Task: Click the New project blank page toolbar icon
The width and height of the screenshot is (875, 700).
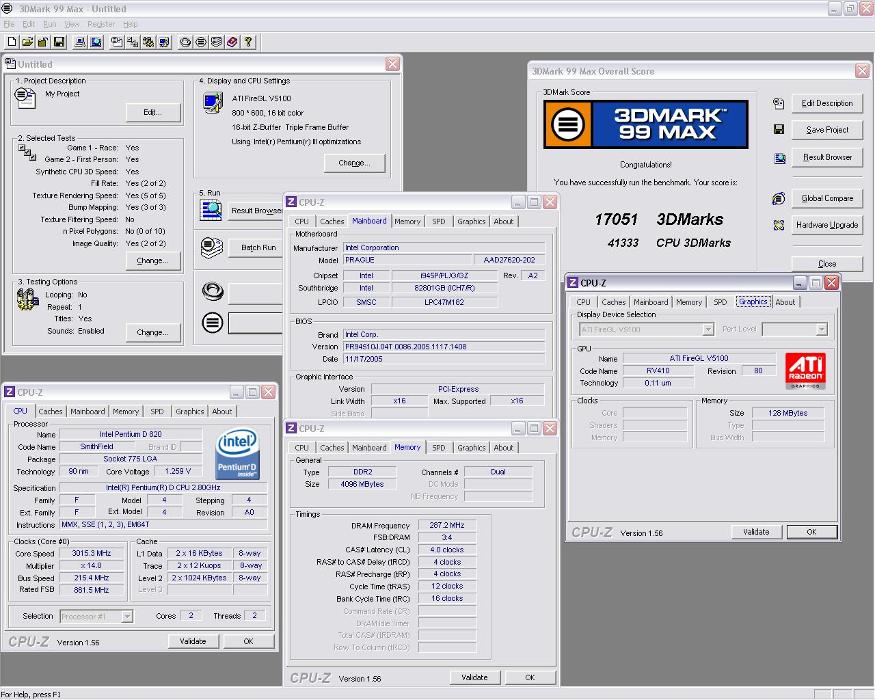Action: coord(12,42)
